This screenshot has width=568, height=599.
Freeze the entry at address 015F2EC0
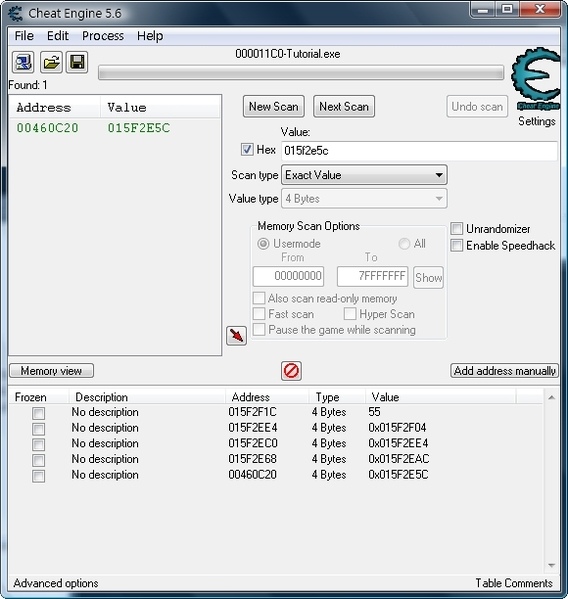38,444
